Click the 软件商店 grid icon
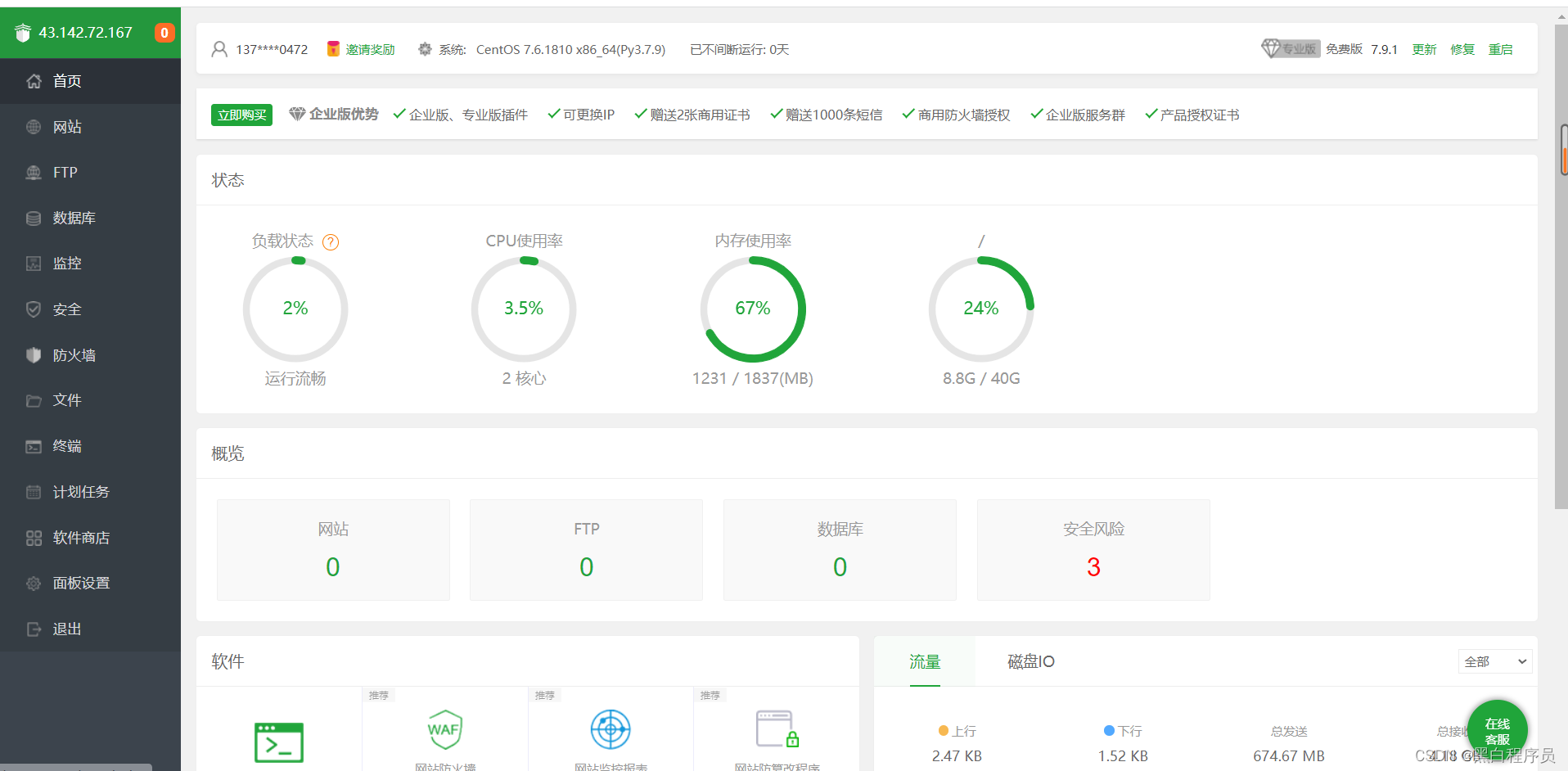 point(34,538)
